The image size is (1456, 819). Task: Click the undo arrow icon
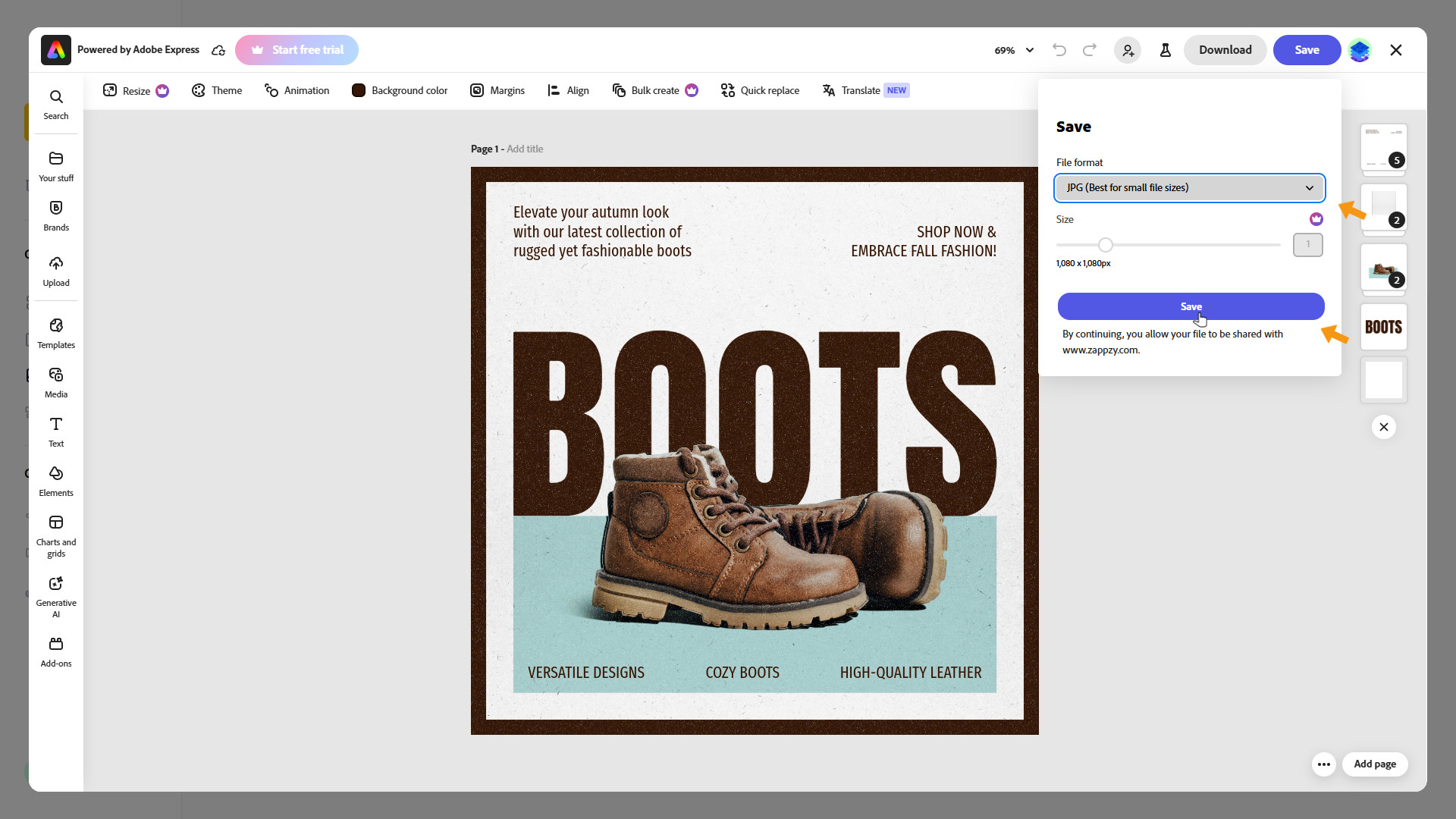click(1059, 50)
